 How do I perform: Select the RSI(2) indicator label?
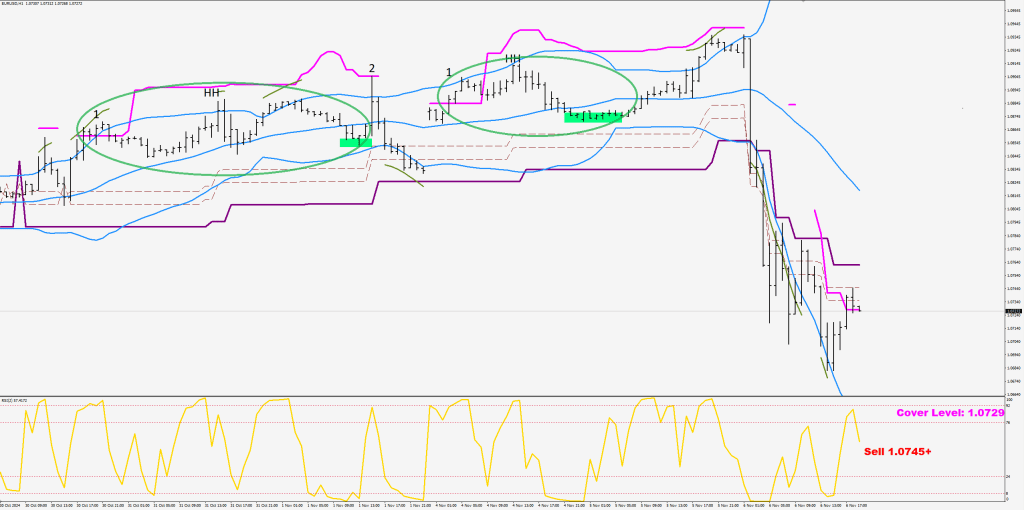point(12,400)
